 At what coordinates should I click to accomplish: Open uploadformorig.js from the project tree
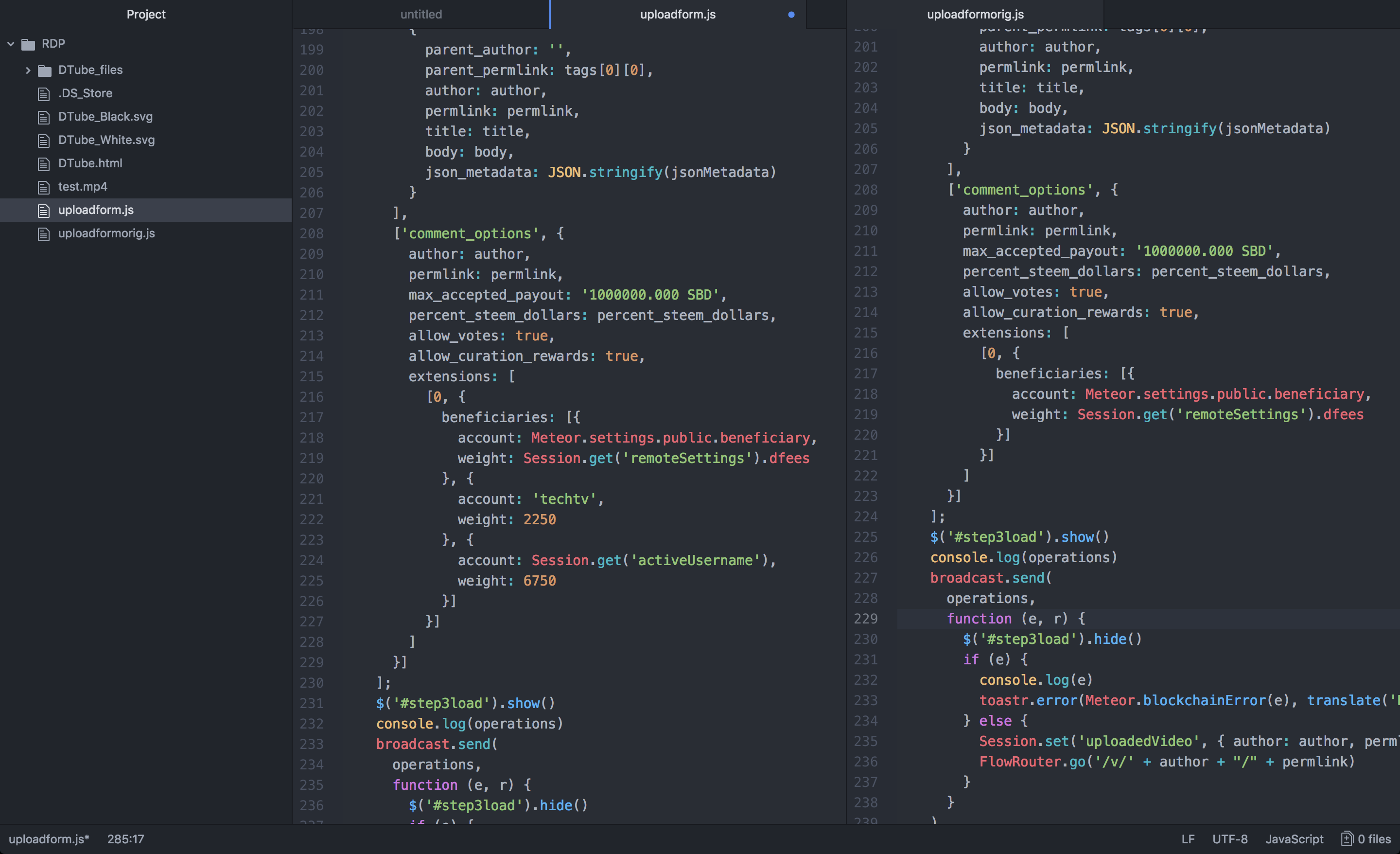(106, 233)
